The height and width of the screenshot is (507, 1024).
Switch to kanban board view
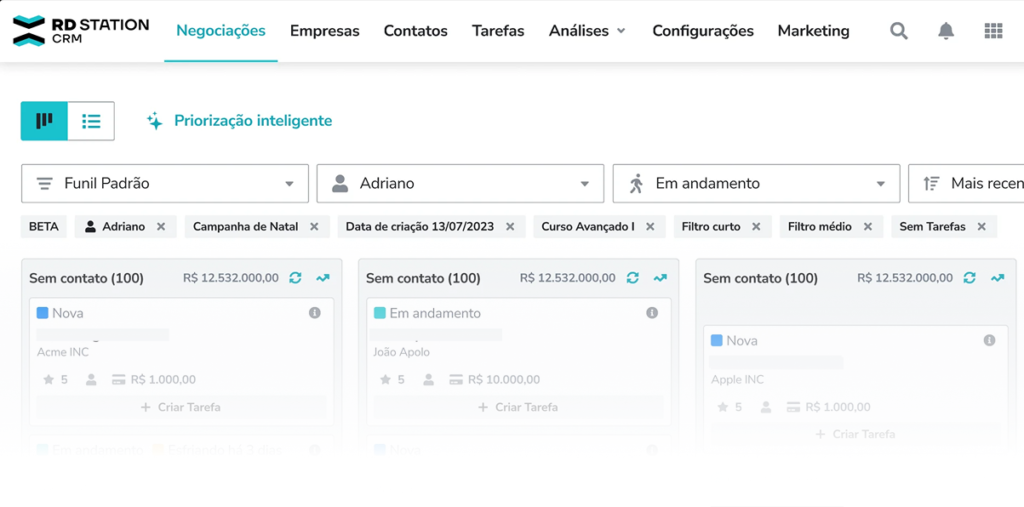point(44,121)
